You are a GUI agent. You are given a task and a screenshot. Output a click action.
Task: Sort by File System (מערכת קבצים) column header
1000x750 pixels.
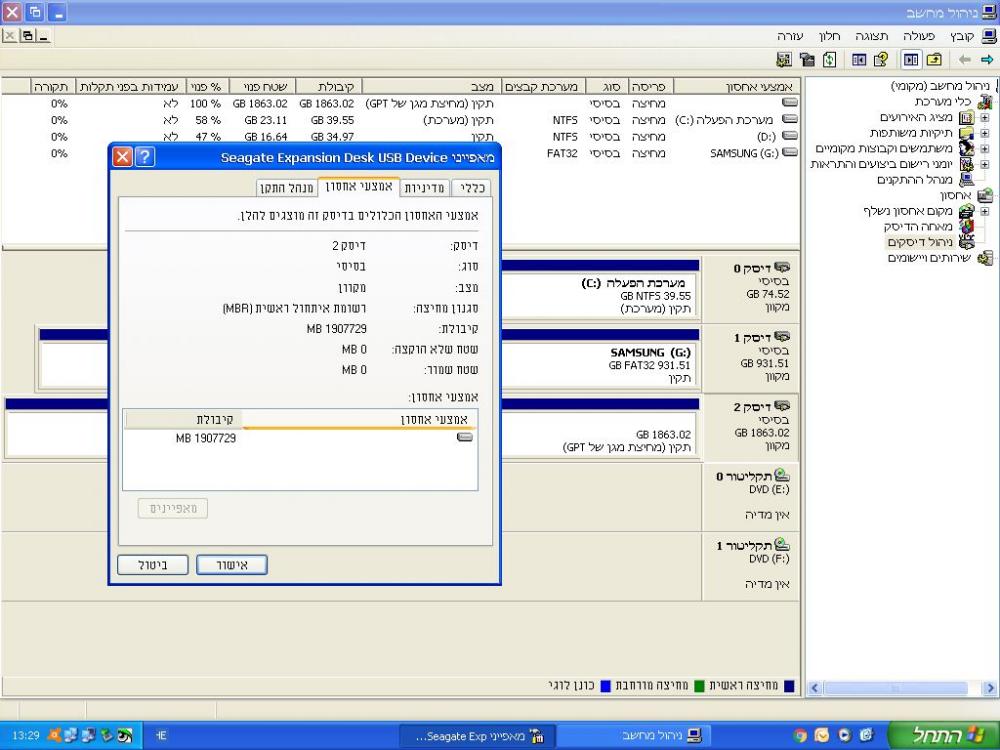pos(541,86)
